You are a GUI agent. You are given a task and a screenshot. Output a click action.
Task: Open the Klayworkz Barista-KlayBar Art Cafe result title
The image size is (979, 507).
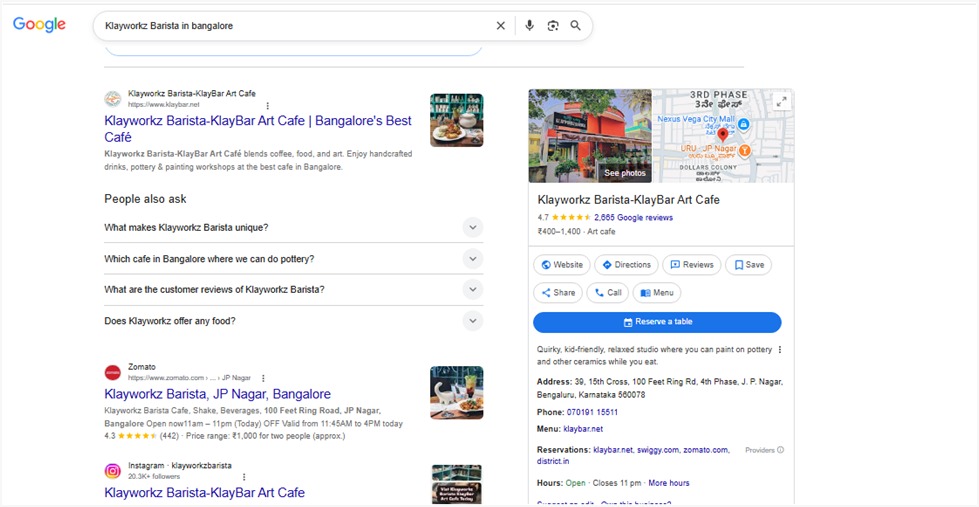[x=258, y=129]
